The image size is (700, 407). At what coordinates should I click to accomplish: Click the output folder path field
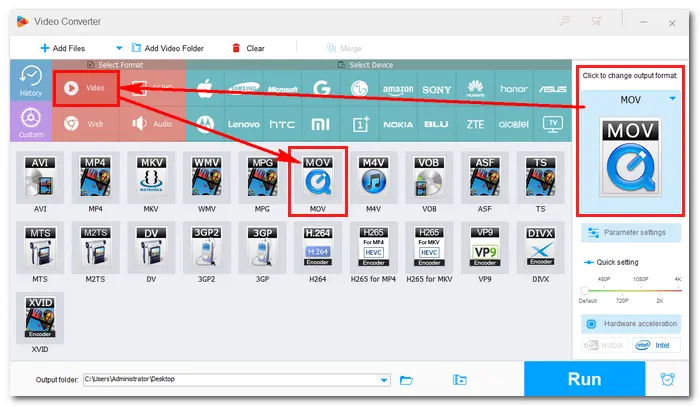pyautogui.click(x=237, y=380)
